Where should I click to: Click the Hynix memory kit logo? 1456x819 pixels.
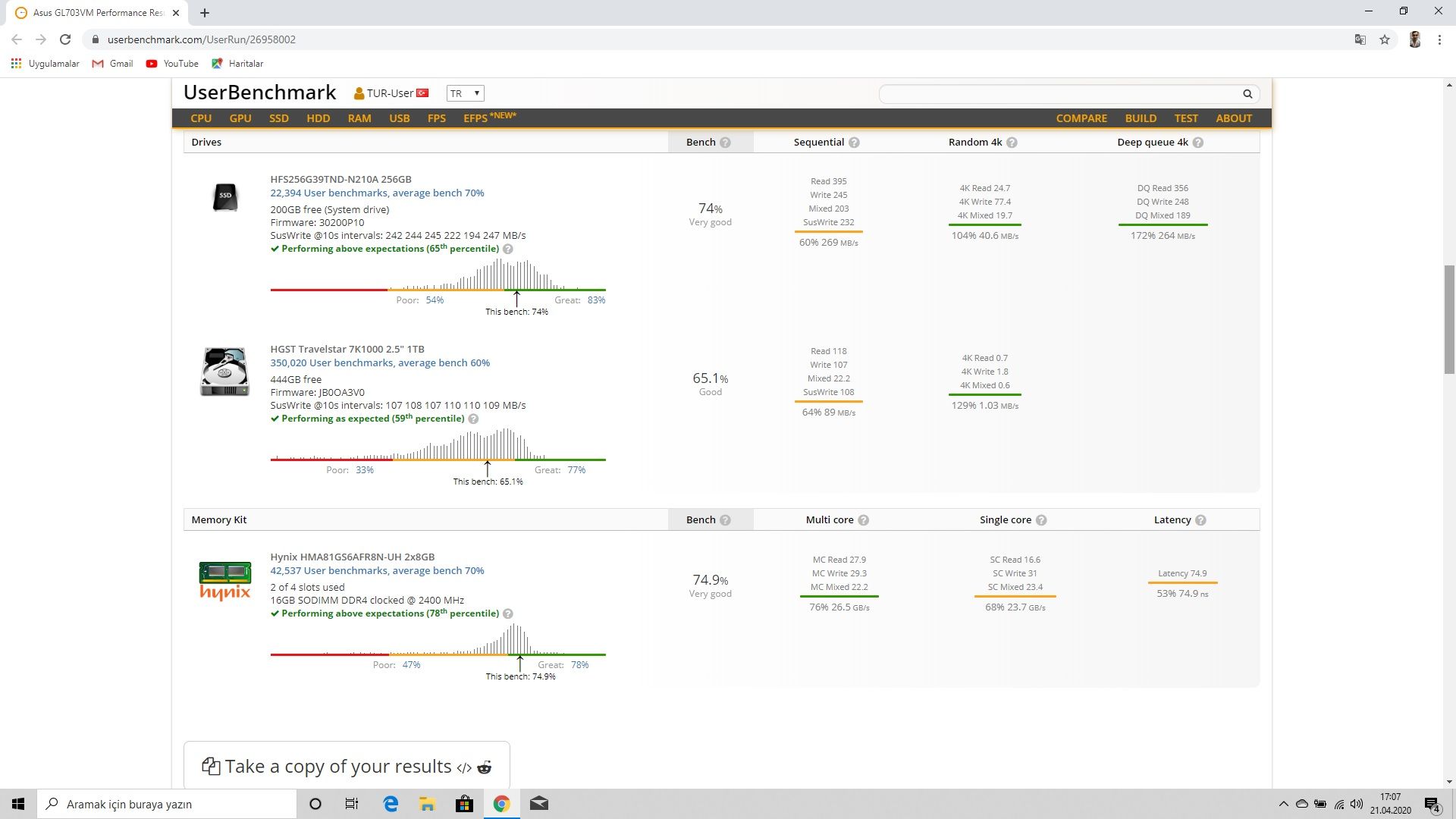click(x=225, y=580)
